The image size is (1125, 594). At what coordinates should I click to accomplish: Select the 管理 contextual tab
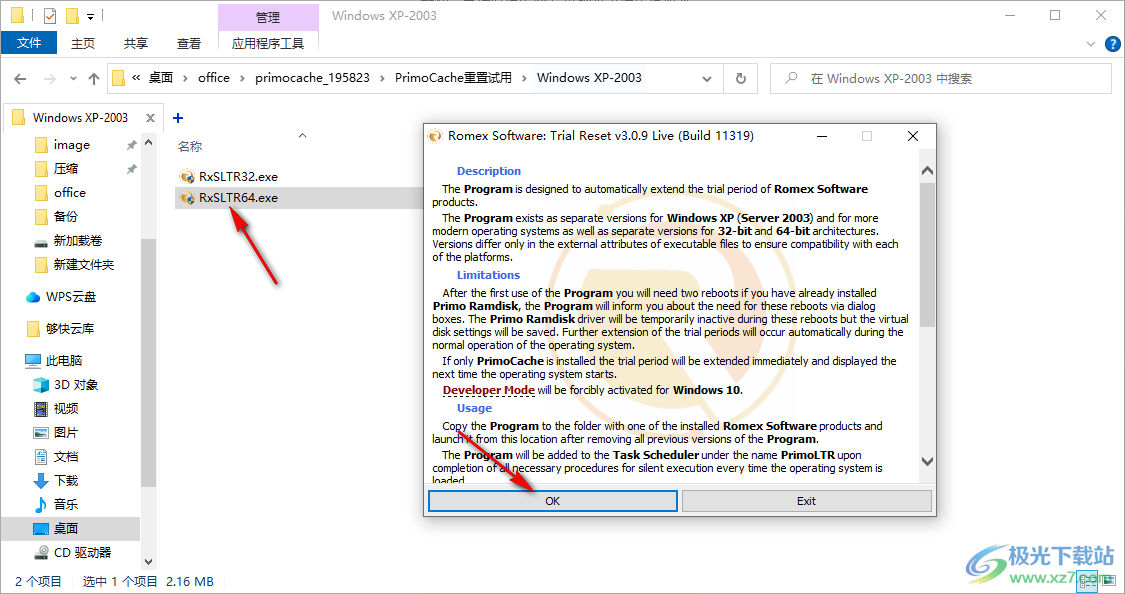click(268, 17)
